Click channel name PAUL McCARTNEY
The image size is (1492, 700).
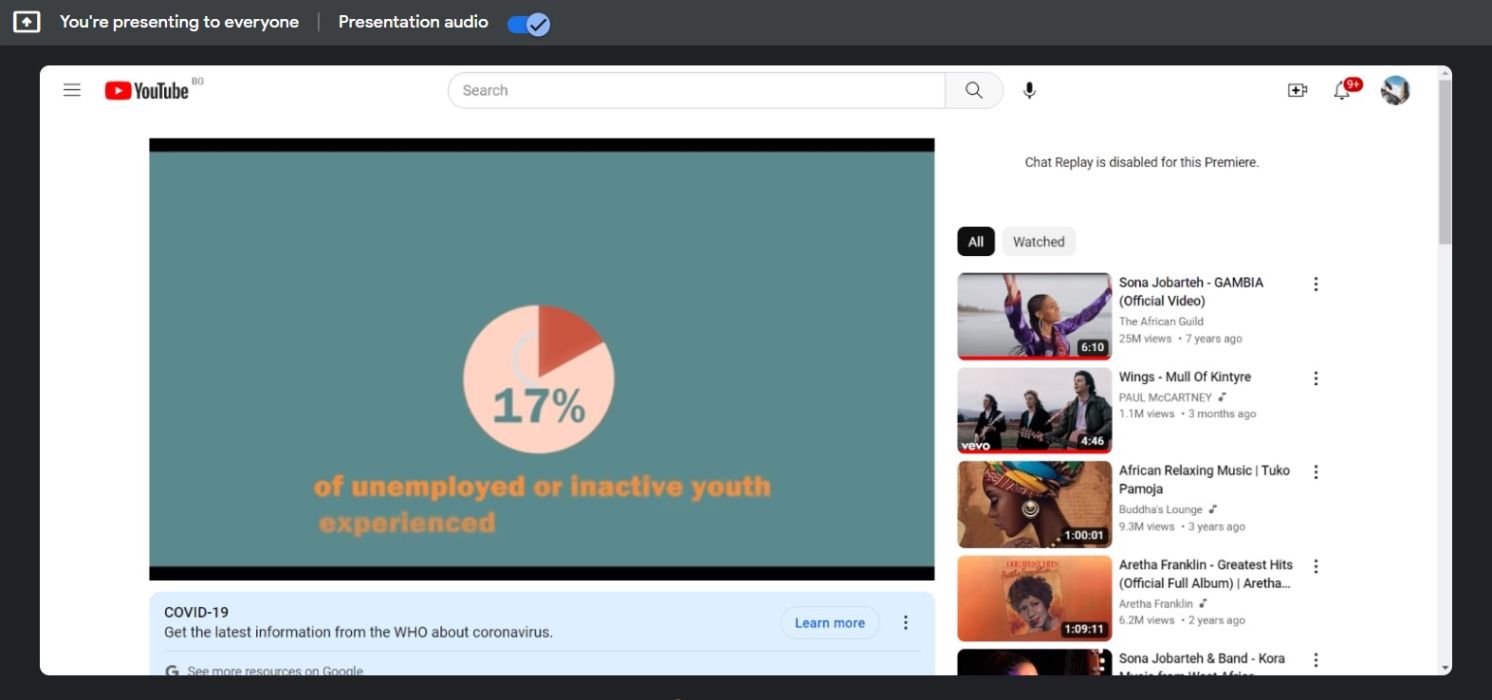[x=1165, y=397]
